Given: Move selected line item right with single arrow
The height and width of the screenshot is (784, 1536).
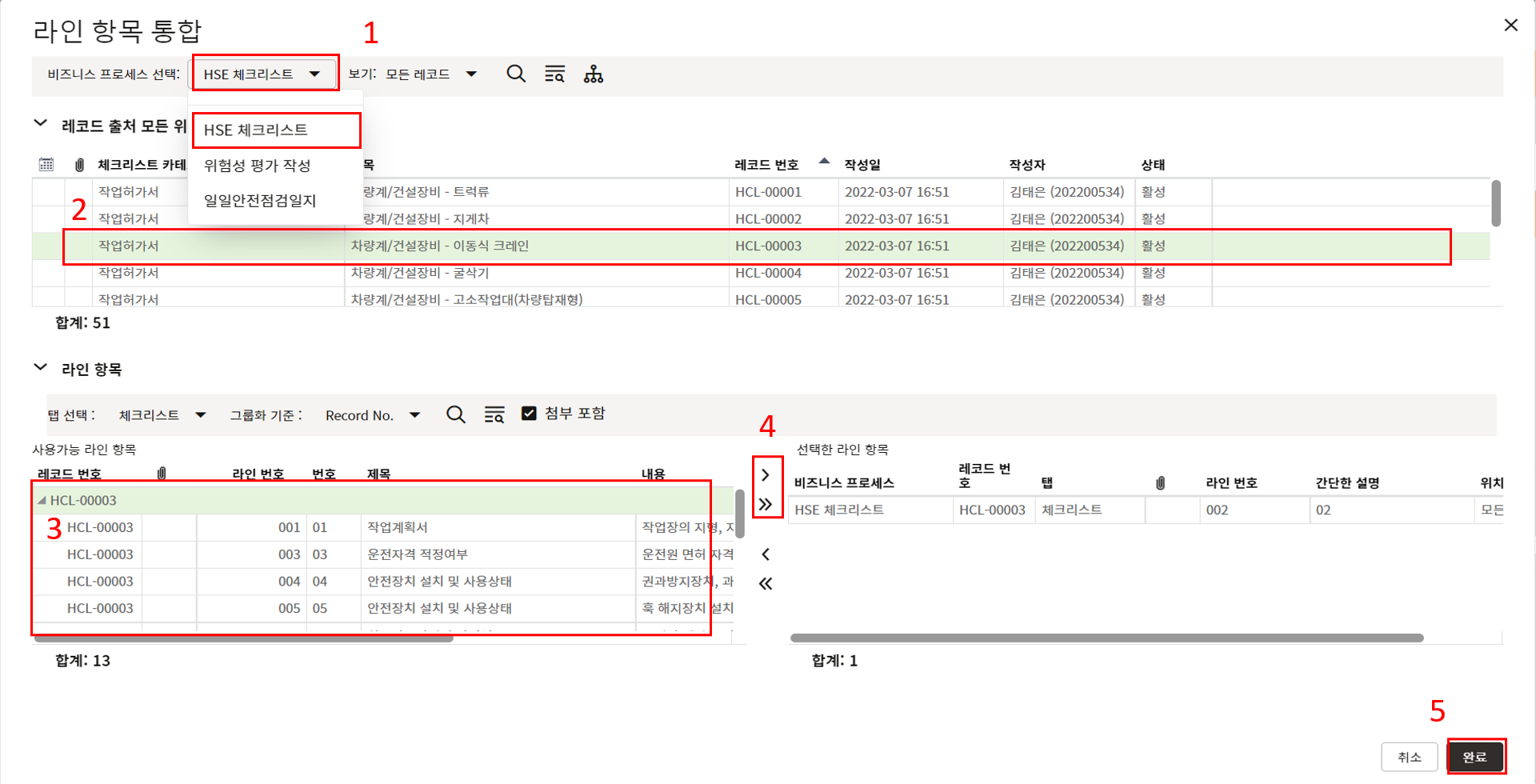Looking at the screenshot, I should click(x=766, y=475).
